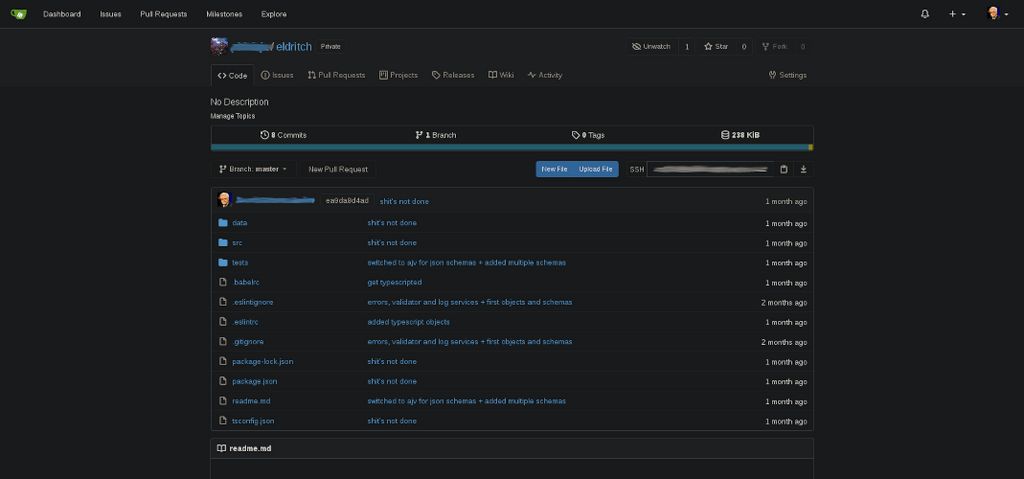Select the SSH clone protocol button
This screenshot has height=479, width=1024.
[637, 169]
